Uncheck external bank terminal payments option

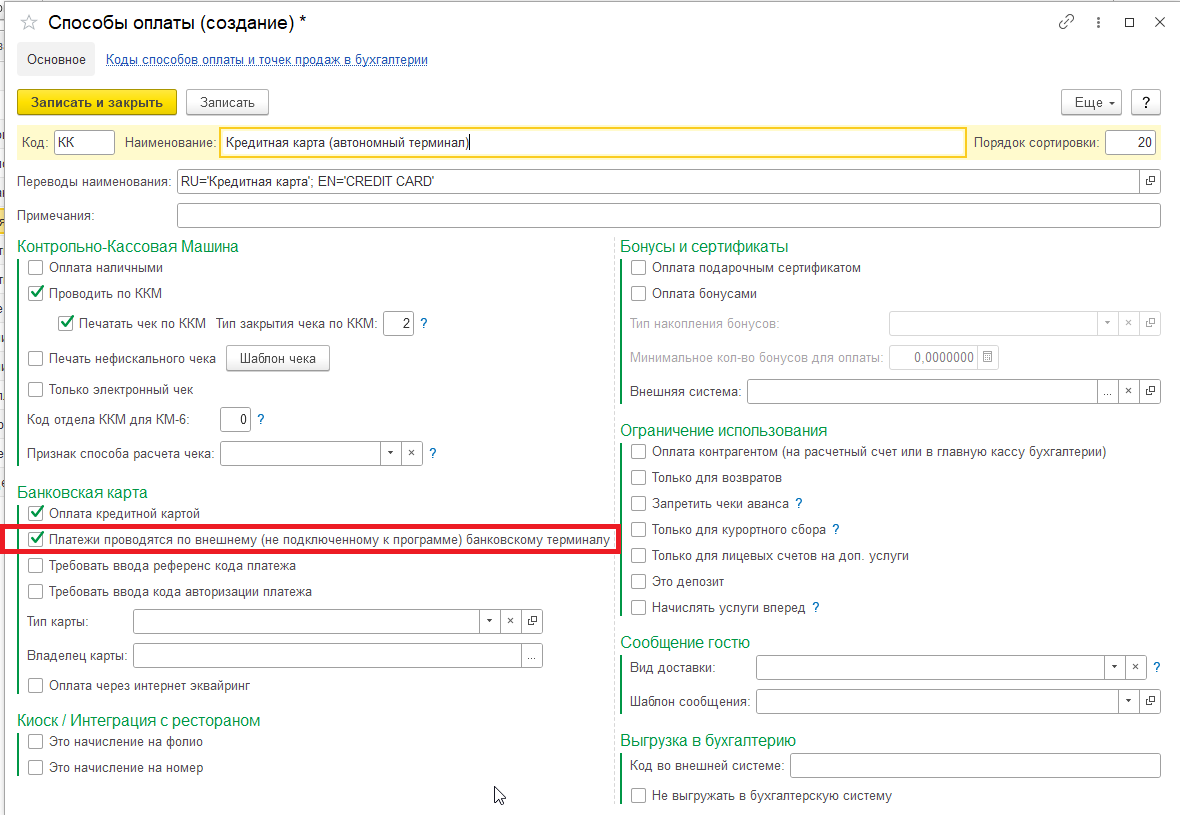(x=36, y=540)
